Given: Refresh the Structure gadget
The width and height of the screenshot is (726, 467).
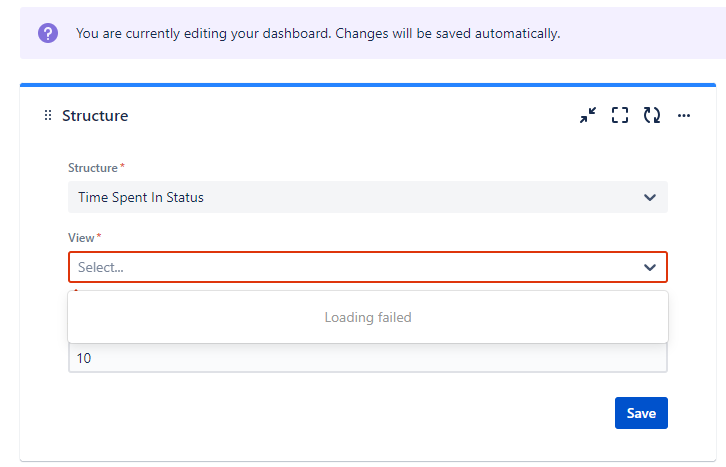Looking at the screenshot, I should 651,115.
